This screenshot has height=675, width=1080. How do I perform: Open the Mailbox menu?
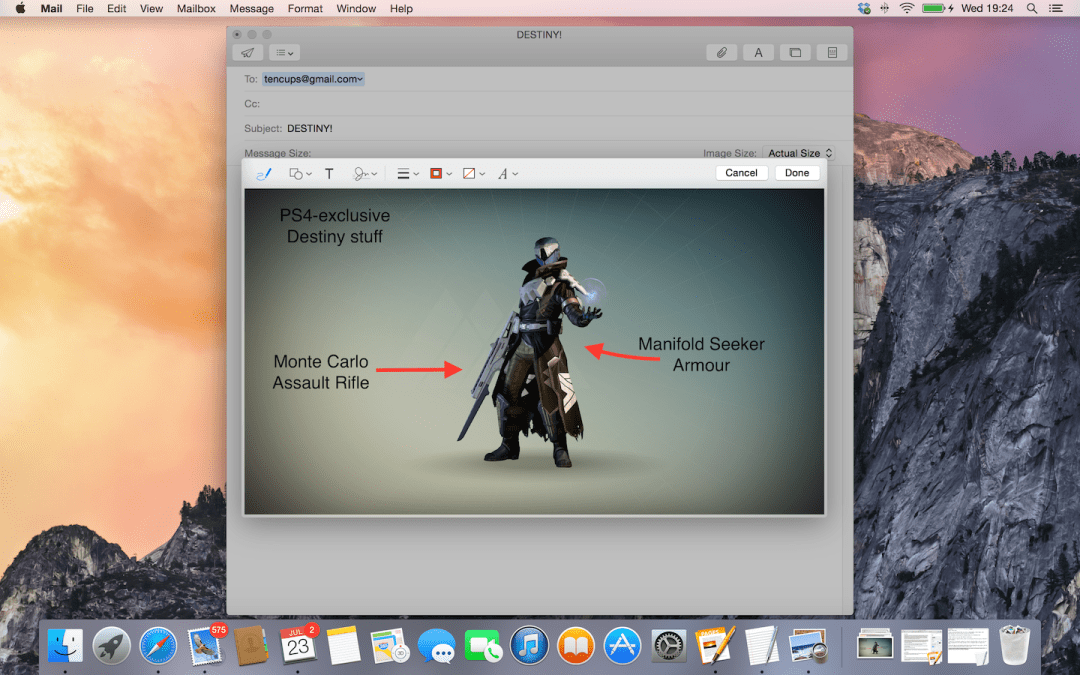pyautogui.click(x=196, y=8)
